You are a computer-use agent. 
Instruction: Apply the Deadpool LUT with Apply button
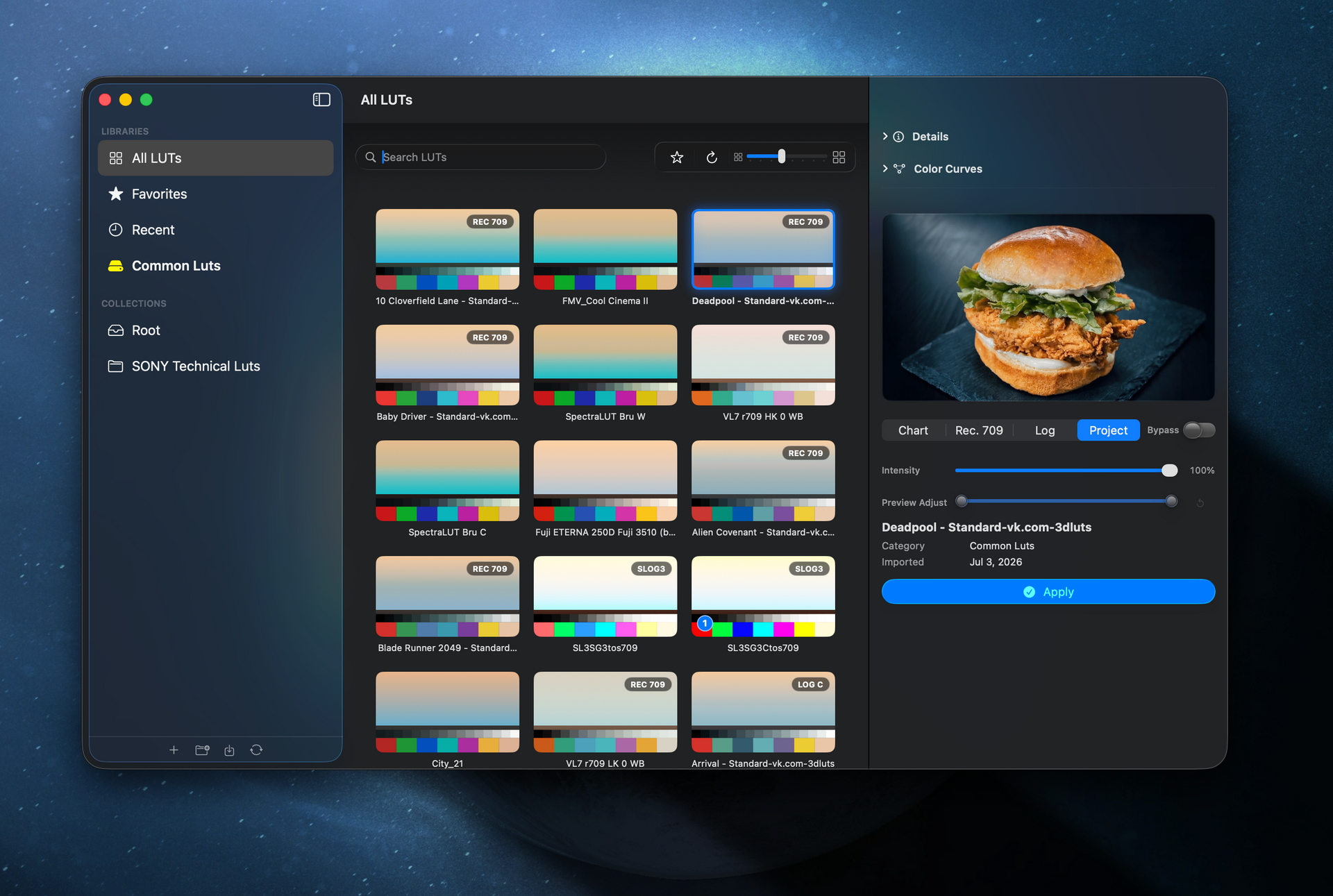(x=1048, y=591)
